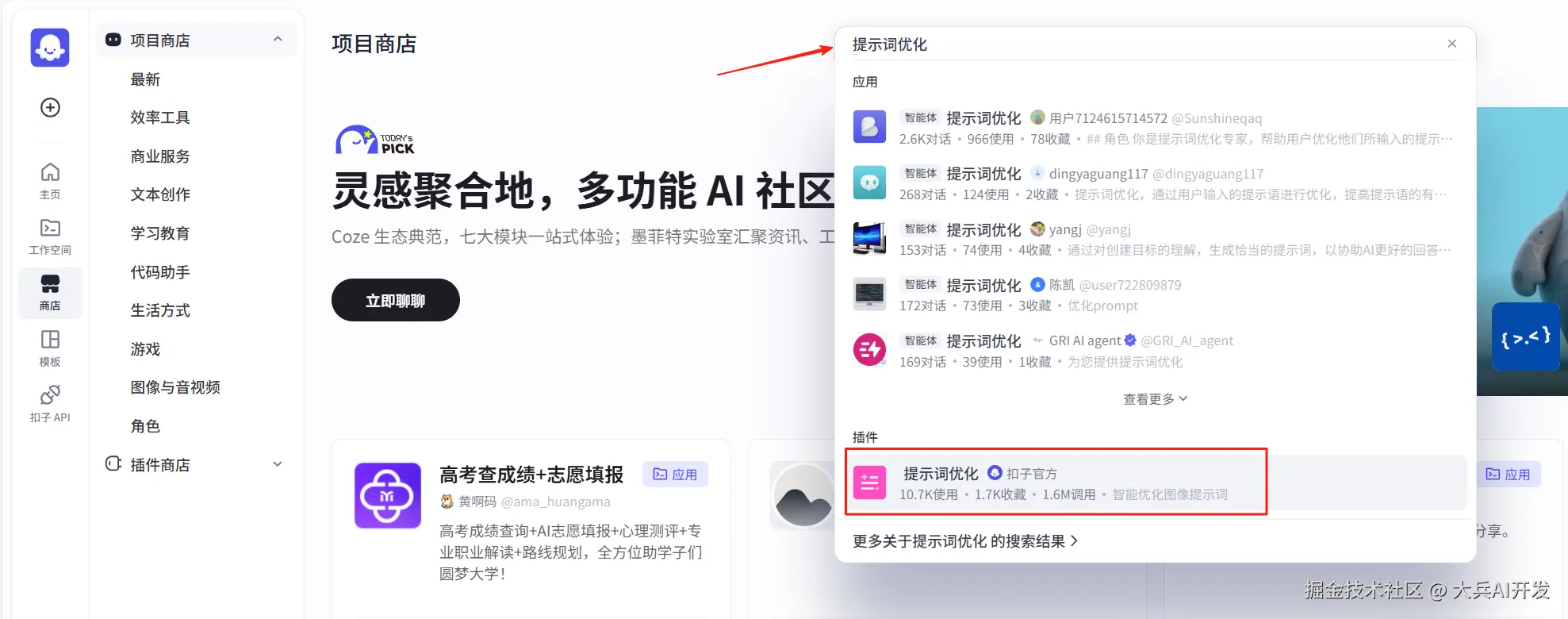Choose the 图像与音视频 category
This screenshot has height=619, width=1568.
(x=175, y=387)
